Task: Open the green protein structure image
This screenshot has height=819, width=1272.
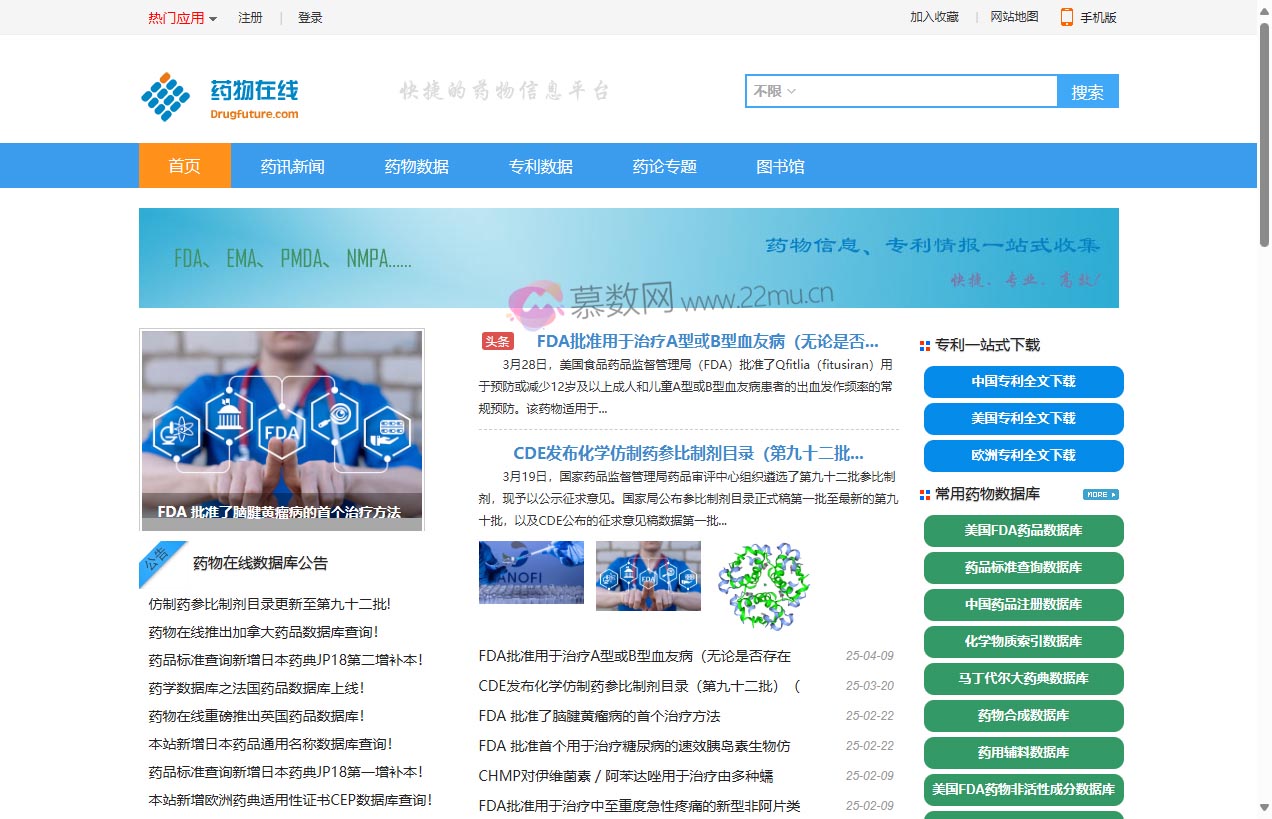Action: 763,585
